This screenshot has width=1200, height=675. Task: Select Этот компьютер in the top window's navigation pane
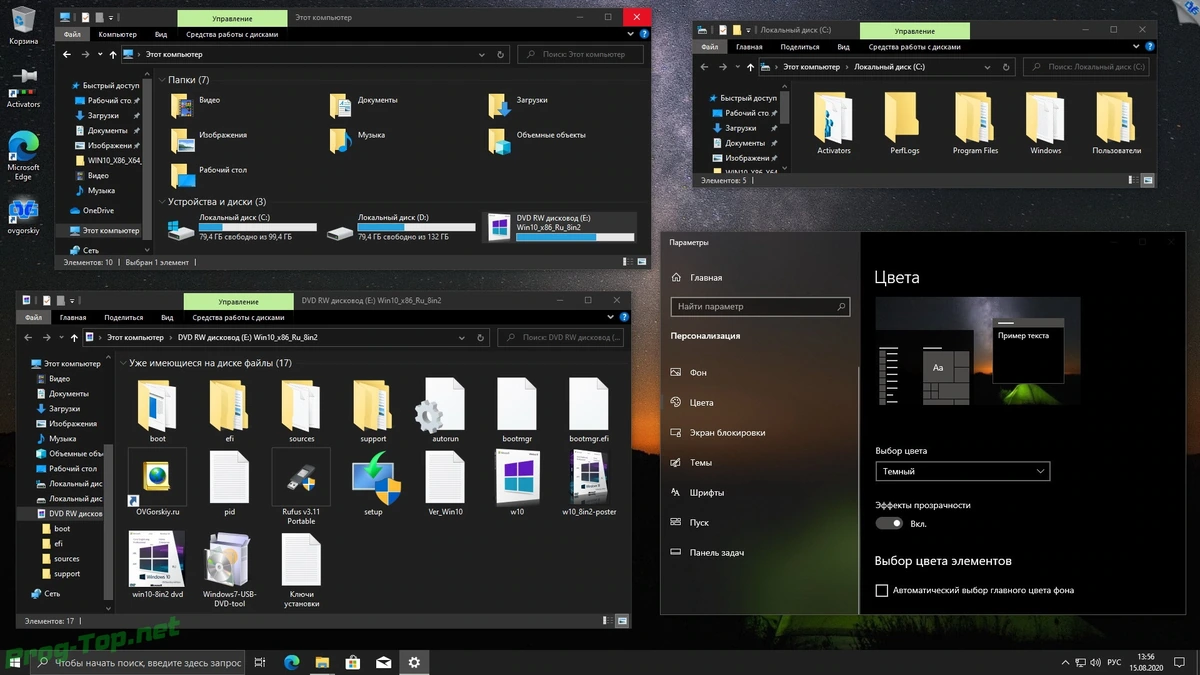point(103,230)
